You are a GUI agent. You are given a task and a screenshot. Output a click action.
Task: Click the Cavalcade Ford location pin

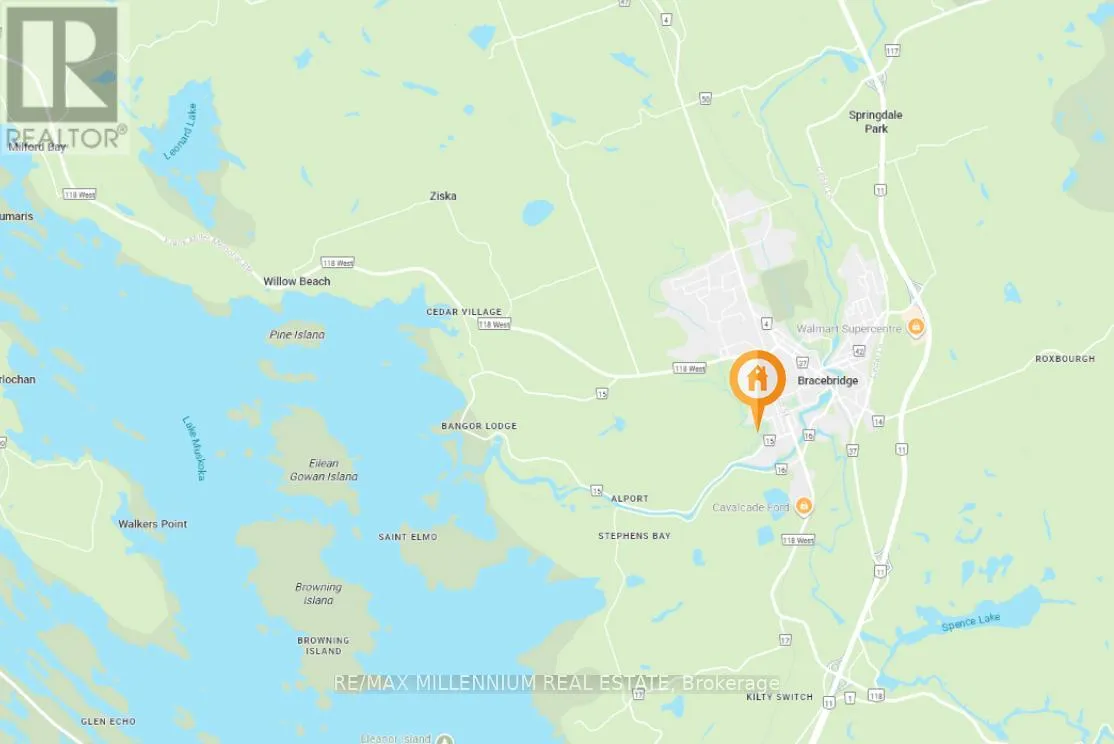804,507
